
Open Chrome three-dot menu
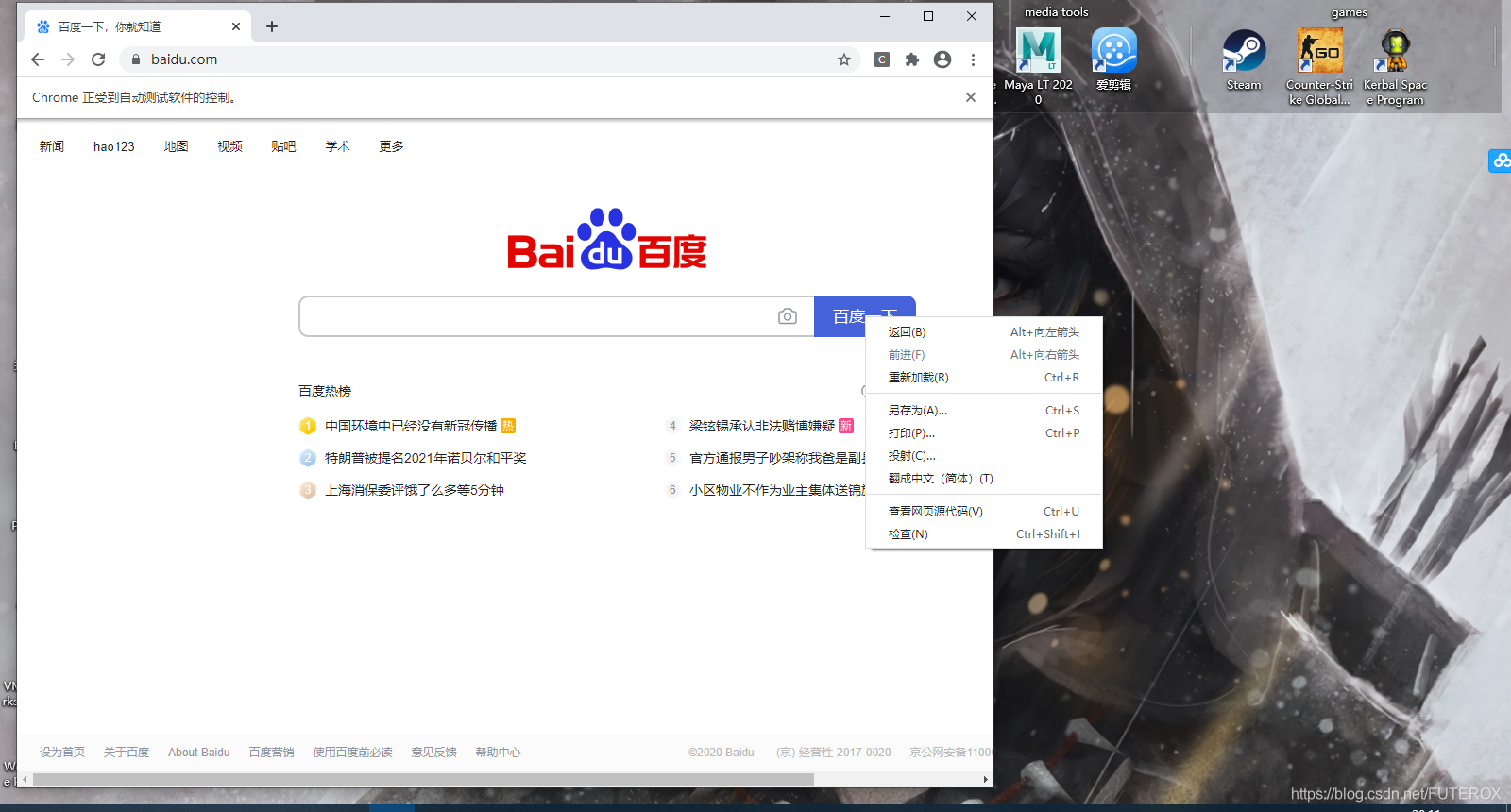point(973,59)
